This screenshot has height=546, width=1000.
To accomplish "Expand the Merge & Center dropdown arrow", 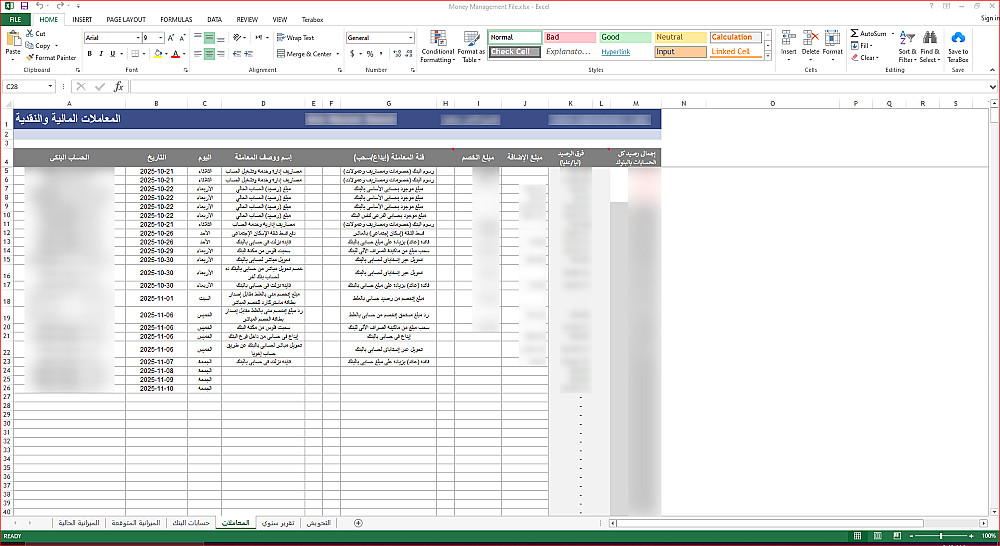I will [337, 54].
